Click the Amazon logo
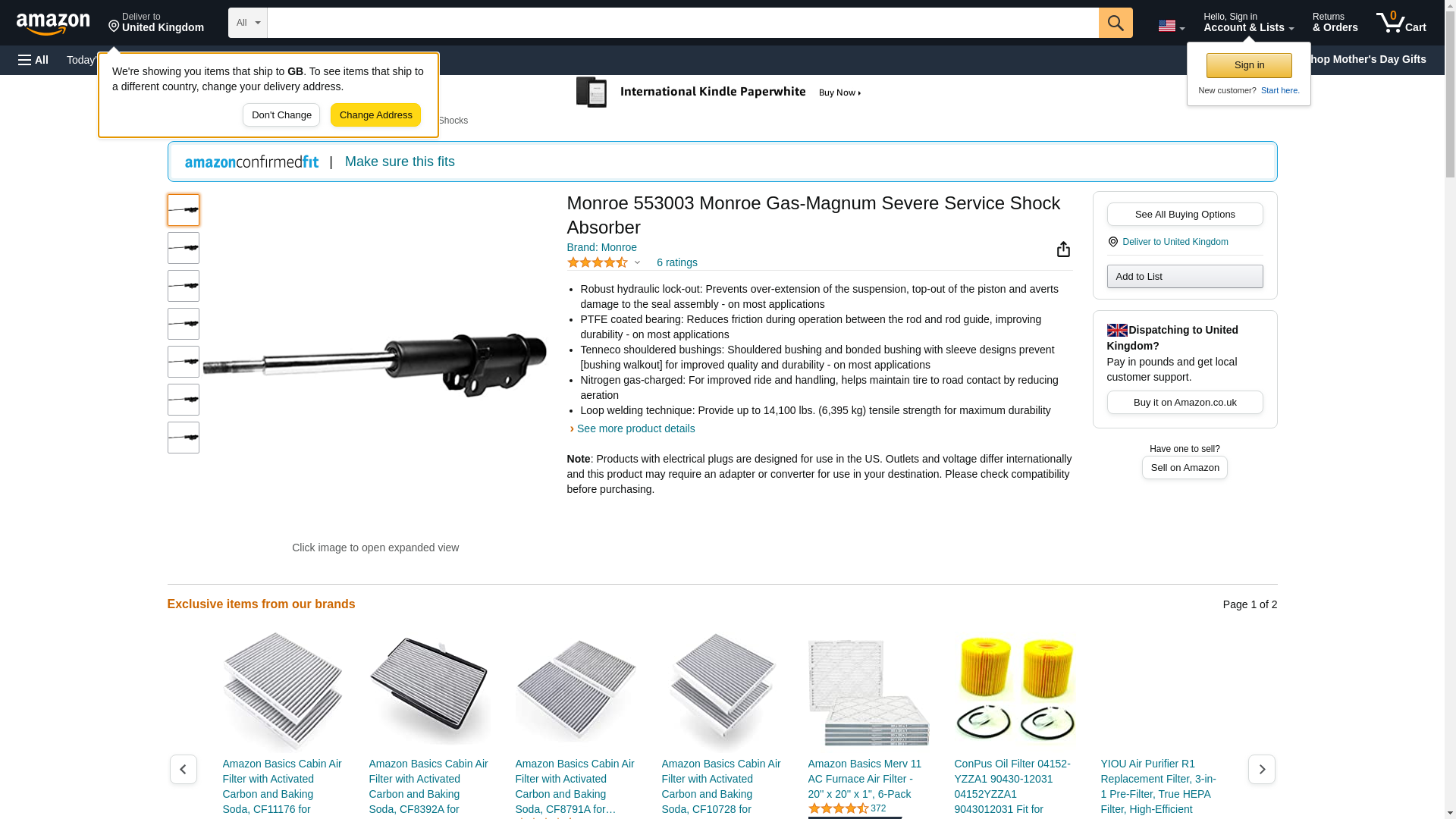The width and height of the screenshot is (1456, 819). point(53,24)
